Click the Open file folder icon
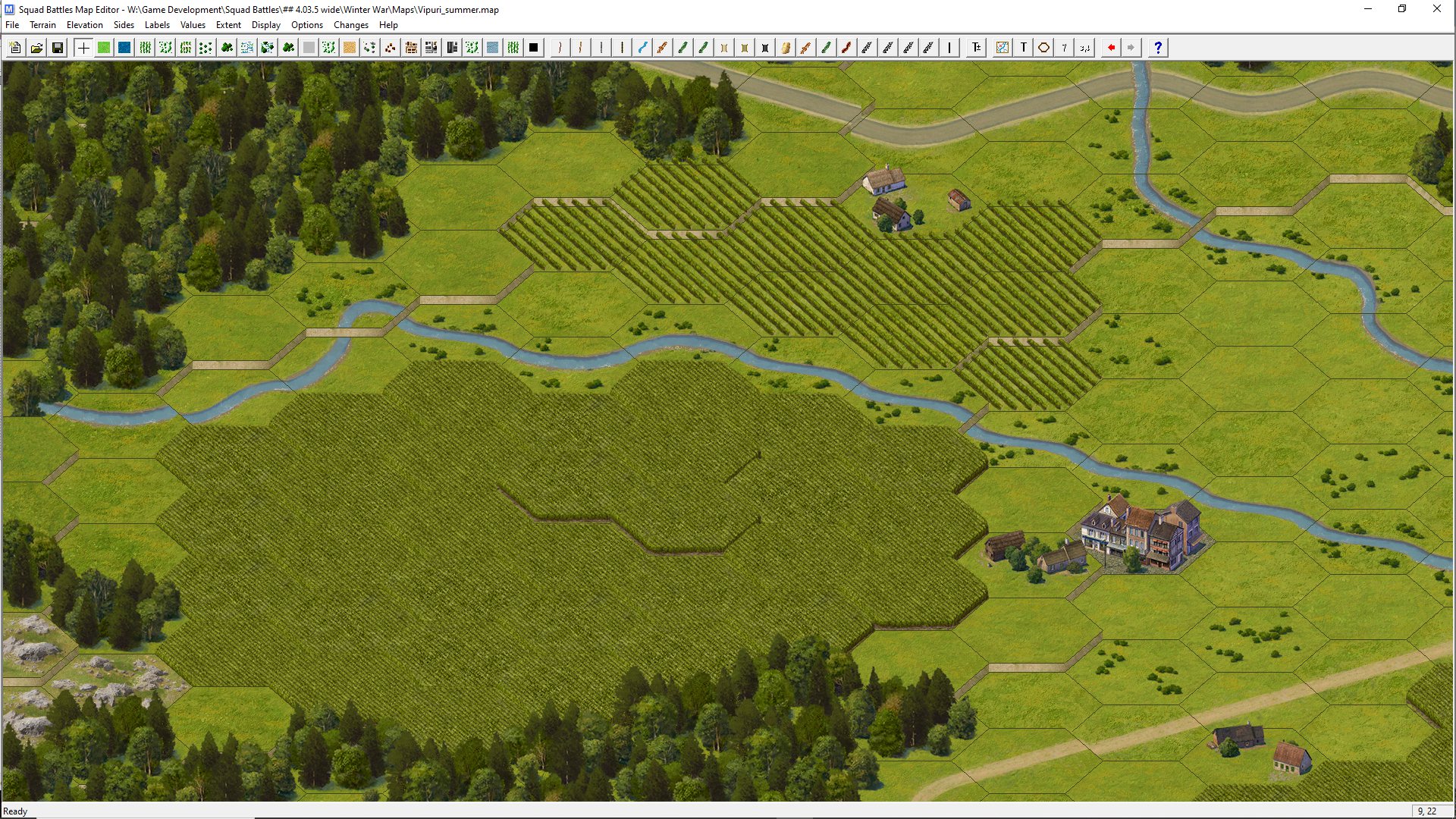The width and height of the screenshot is (1456, 819). pos(36,48)
